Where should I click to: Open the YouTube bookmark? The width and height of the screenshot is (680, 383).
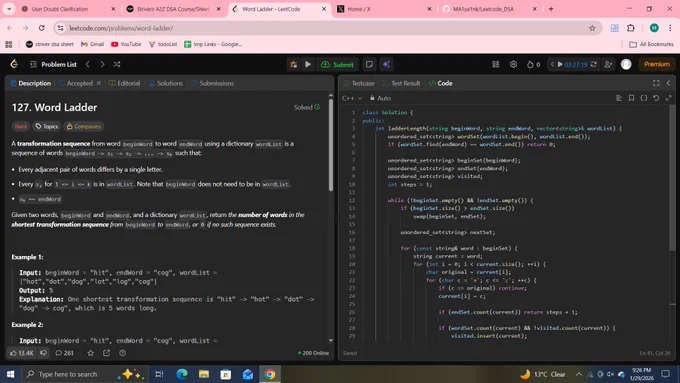point(126,44)
